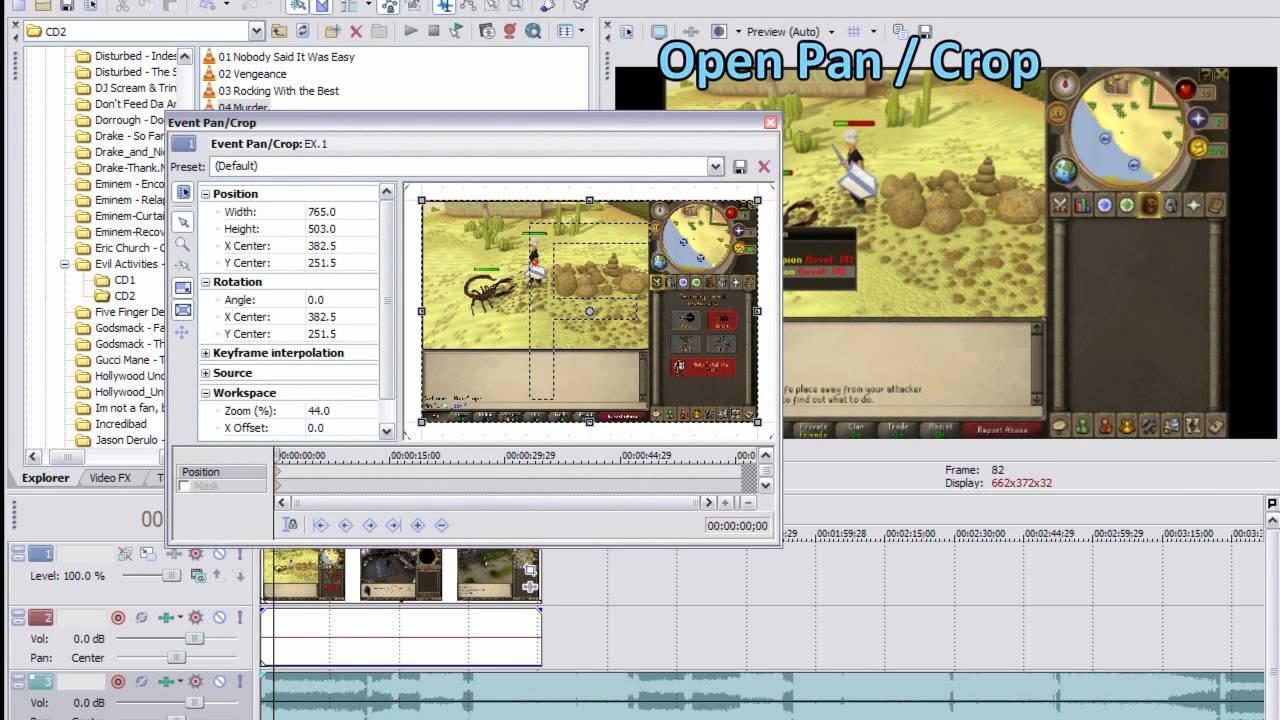
Task: Save preview snapshot to file
Action: coord(925,32)
